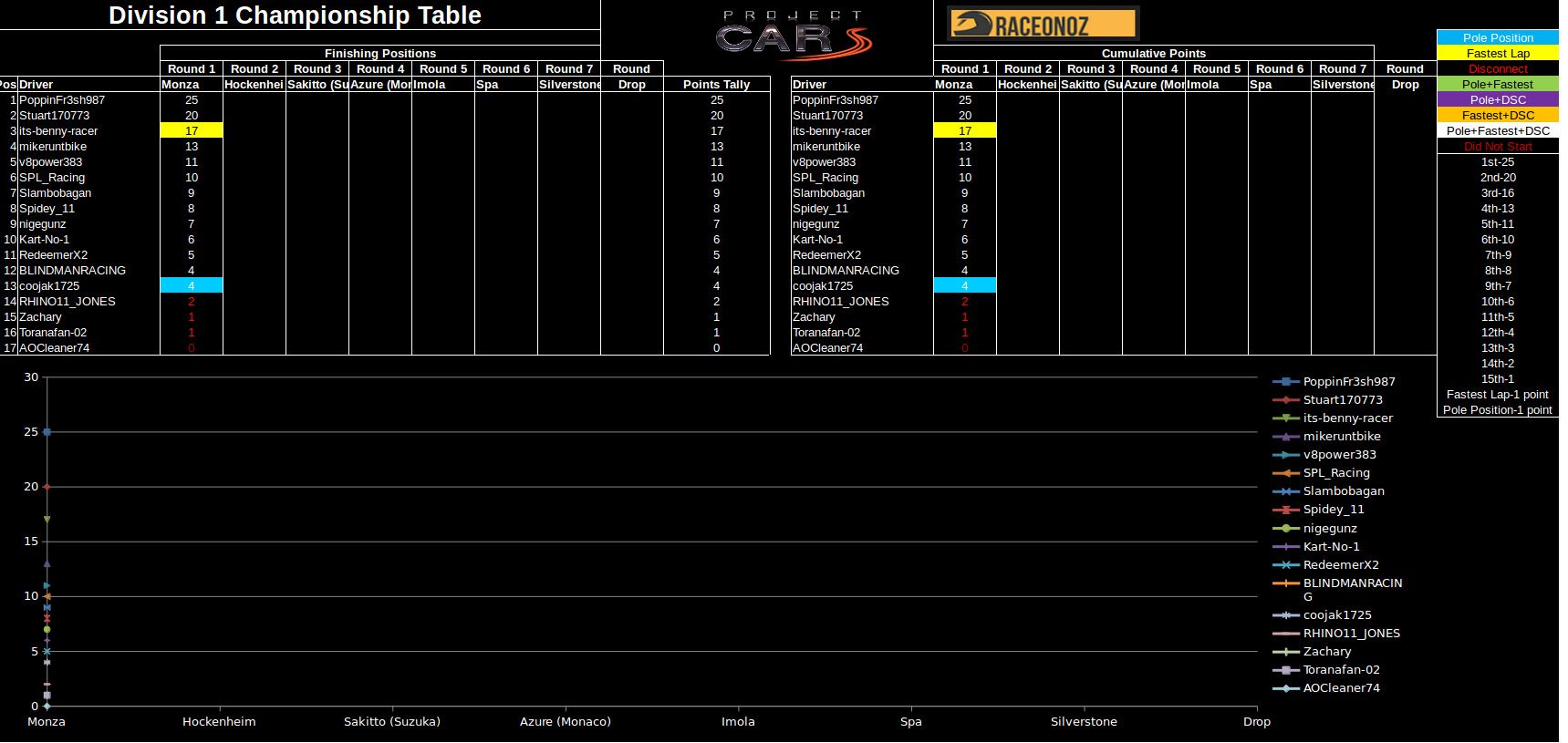Click nigegunz entry in chart legend

(x=1314, y=528)
